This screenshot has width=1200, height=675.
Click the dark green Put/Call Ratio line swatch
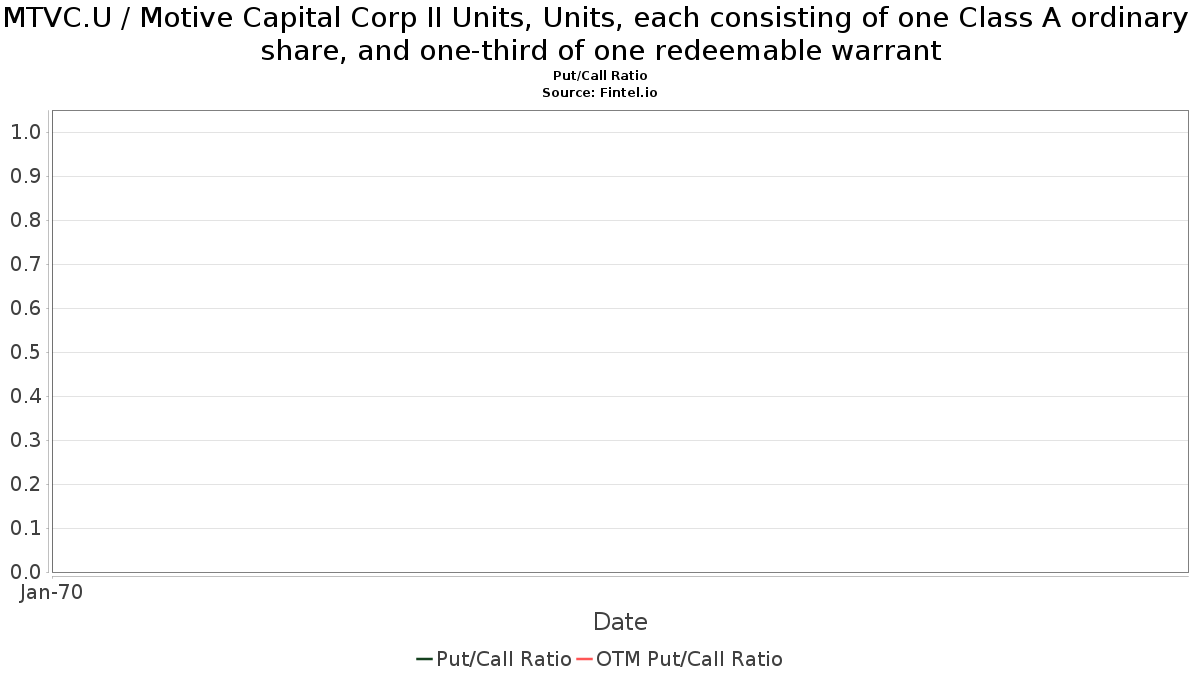click(425, 659)
